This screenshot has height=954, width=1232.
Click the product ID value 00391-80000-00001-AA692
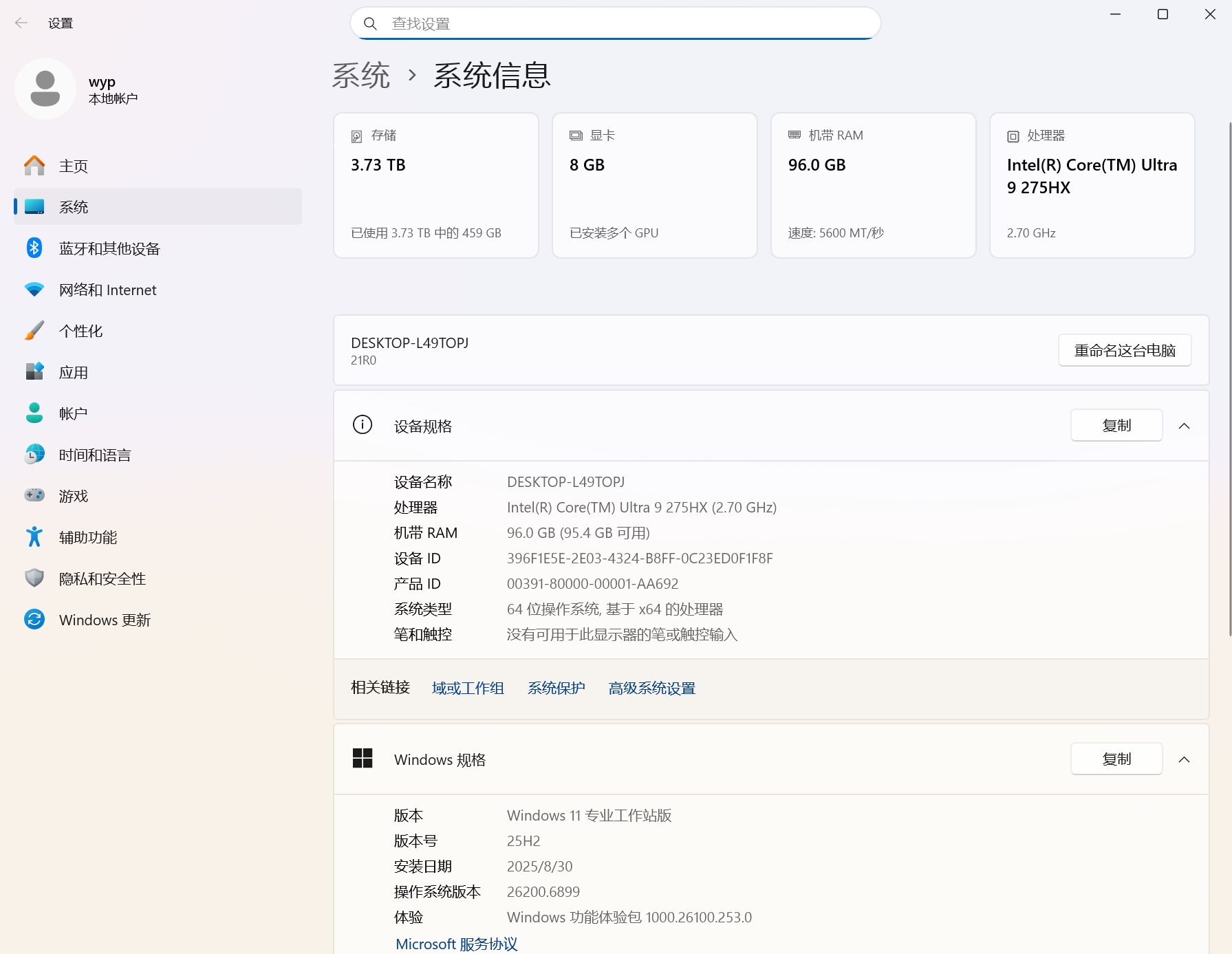[592, 584]
